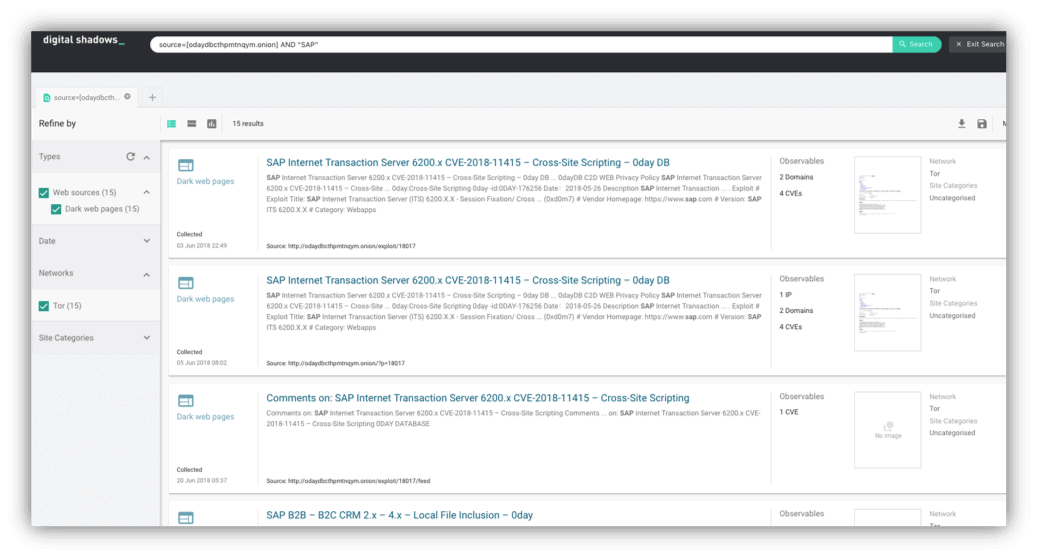Click '1 IP' observable in second result
Image resolution: width=1037 pixels, height=556 pixels.
(x=785, y=295)
